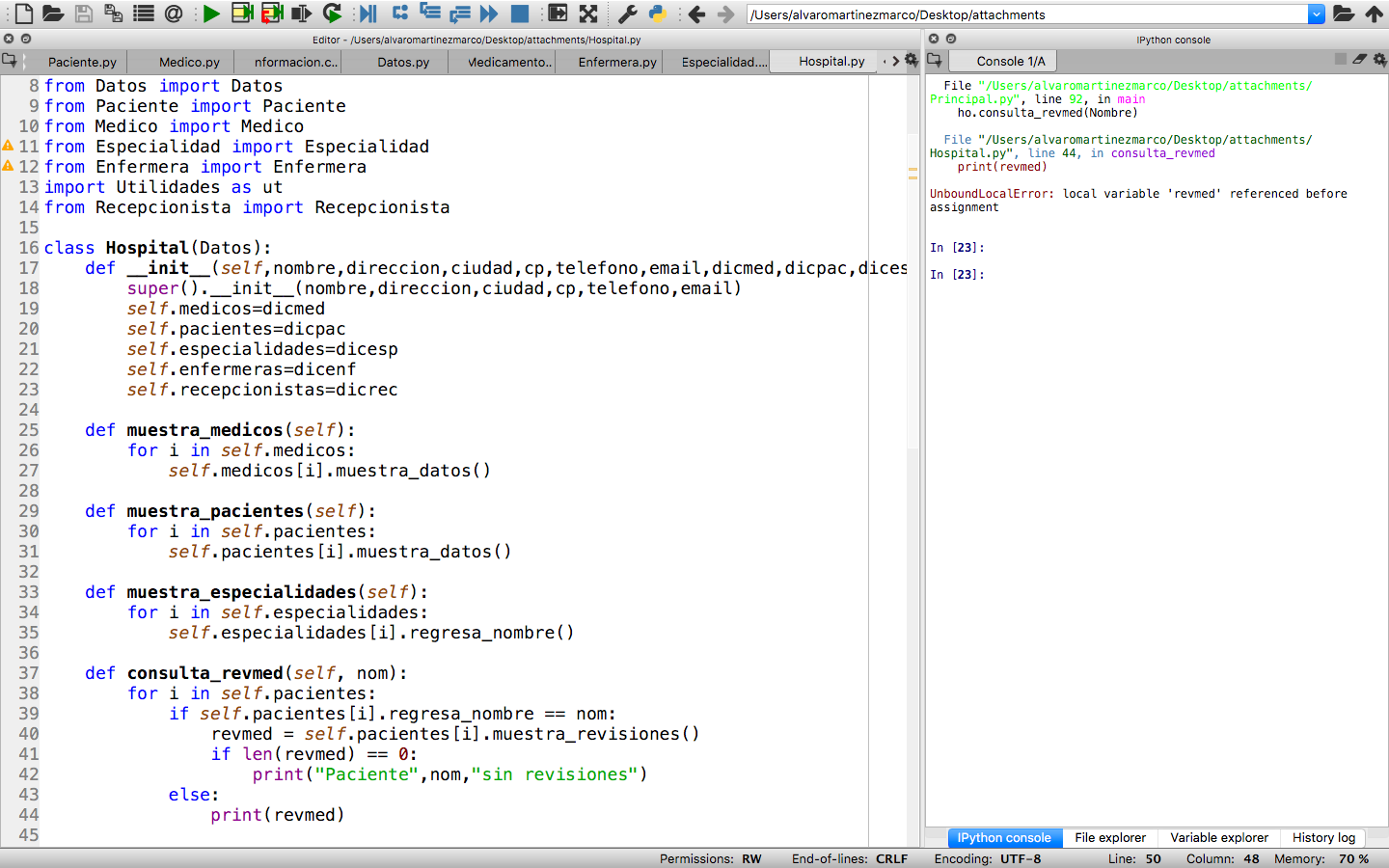Open file with folder icon in main toolbar
Viewport: 1389px width, 868px height.
click(53, 14)
